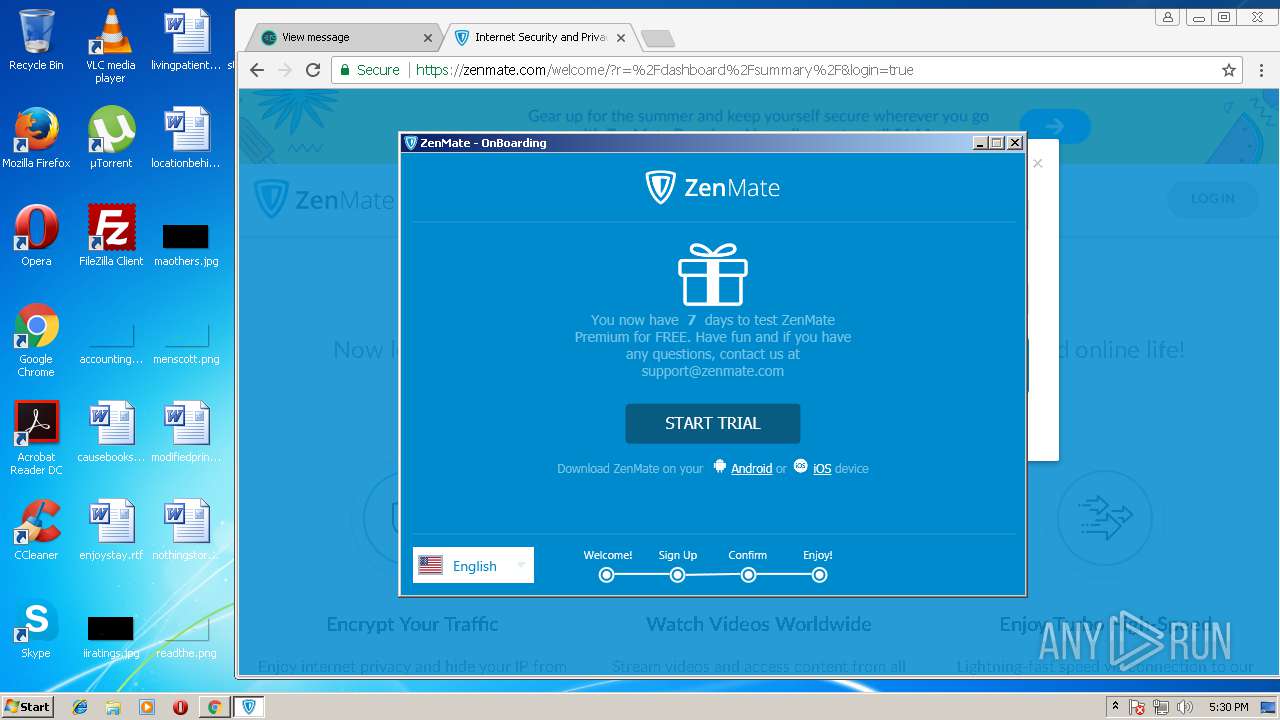Bookmark this page with the star
The height and width of the screenshot is (720, 1280).
(x=1229, y=70)
